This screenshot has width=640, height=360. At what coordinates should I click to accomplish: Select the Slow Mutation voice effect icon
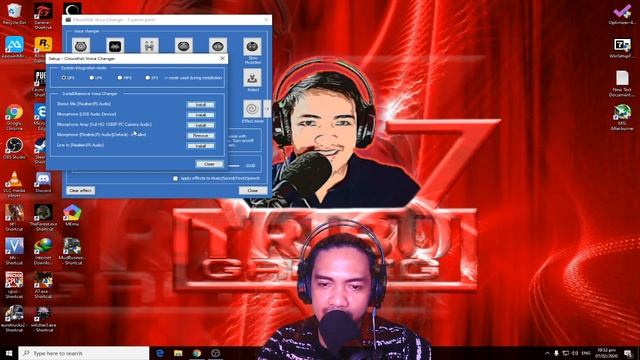(x=252, y=47)
